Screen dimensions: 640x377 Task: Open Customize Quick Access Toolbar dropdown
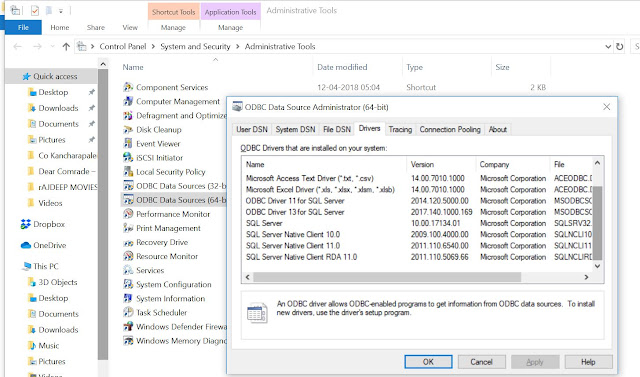60,11
